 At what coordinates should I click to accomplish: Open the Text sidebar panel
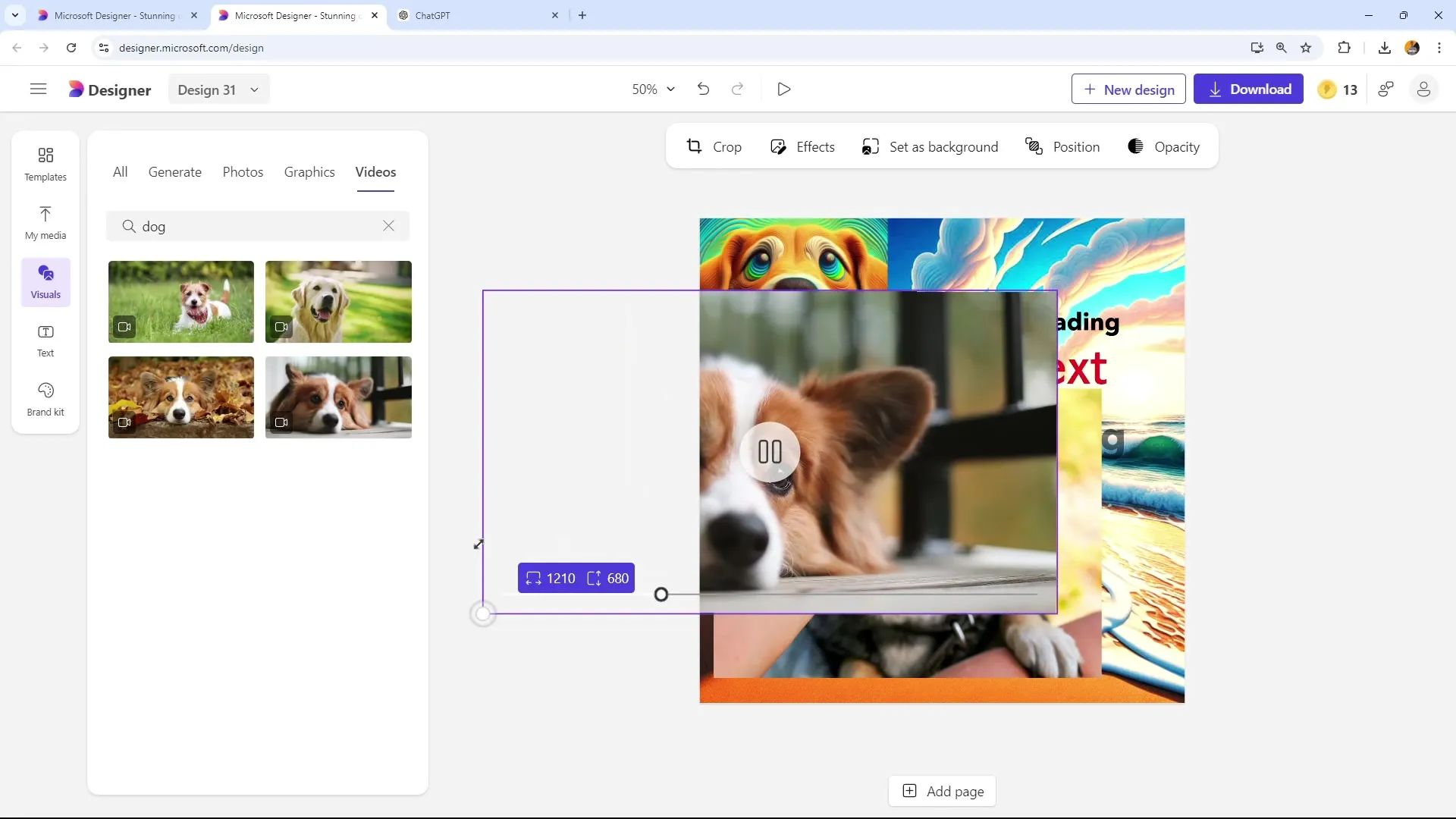45,340
